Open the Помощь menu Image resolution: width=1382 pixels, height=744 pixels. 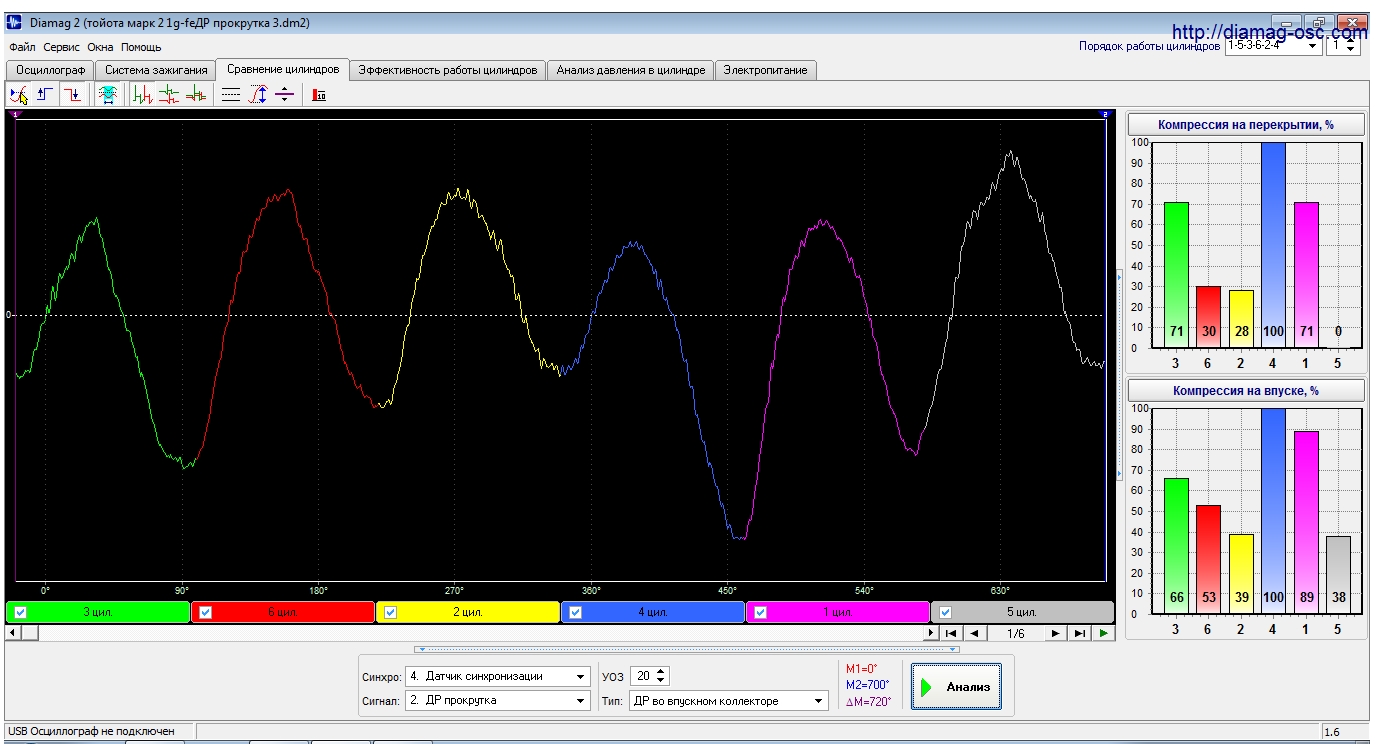141,47
